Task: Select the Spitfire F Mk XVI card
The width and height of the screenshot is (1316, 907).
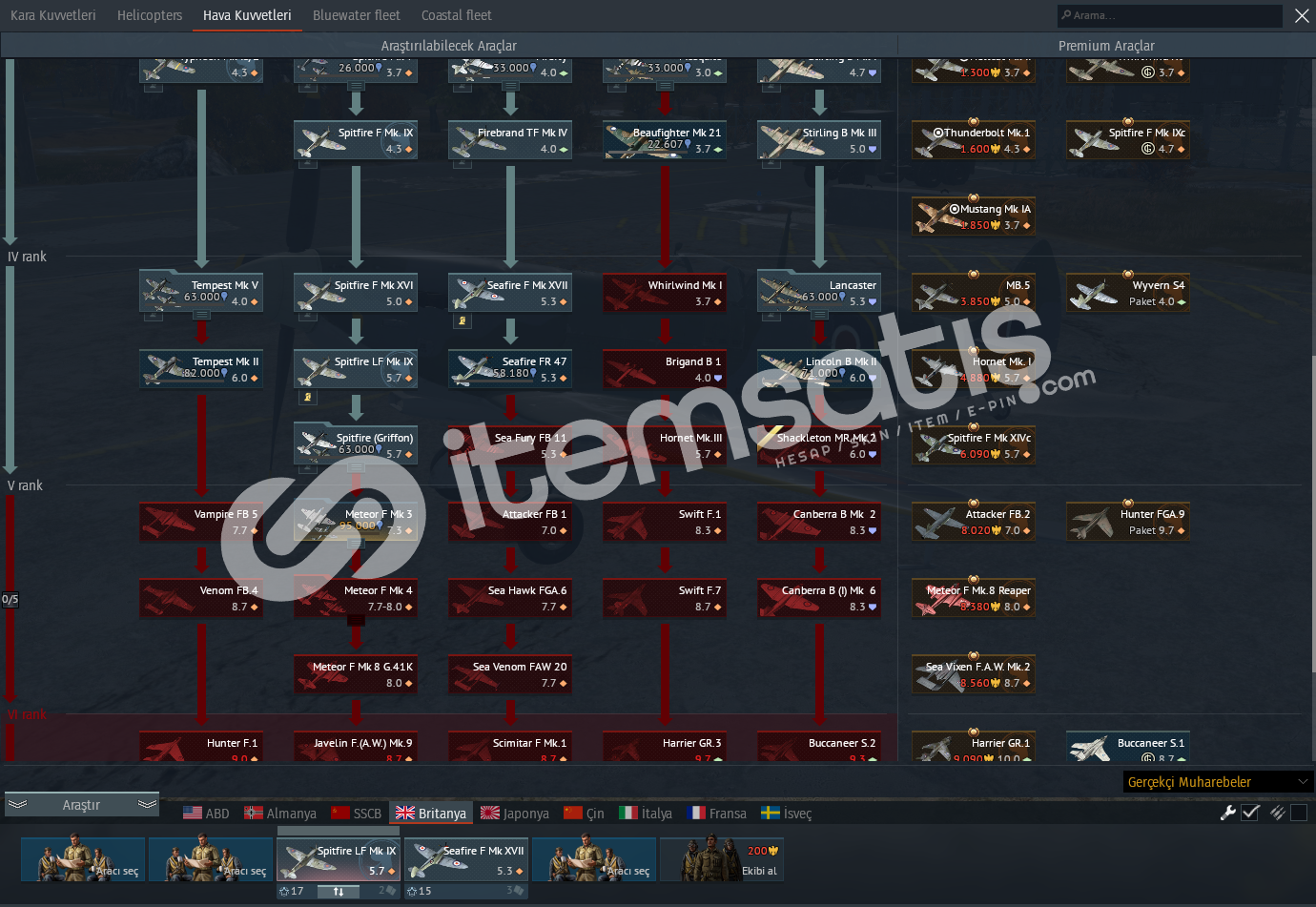Action: (356, 293)
